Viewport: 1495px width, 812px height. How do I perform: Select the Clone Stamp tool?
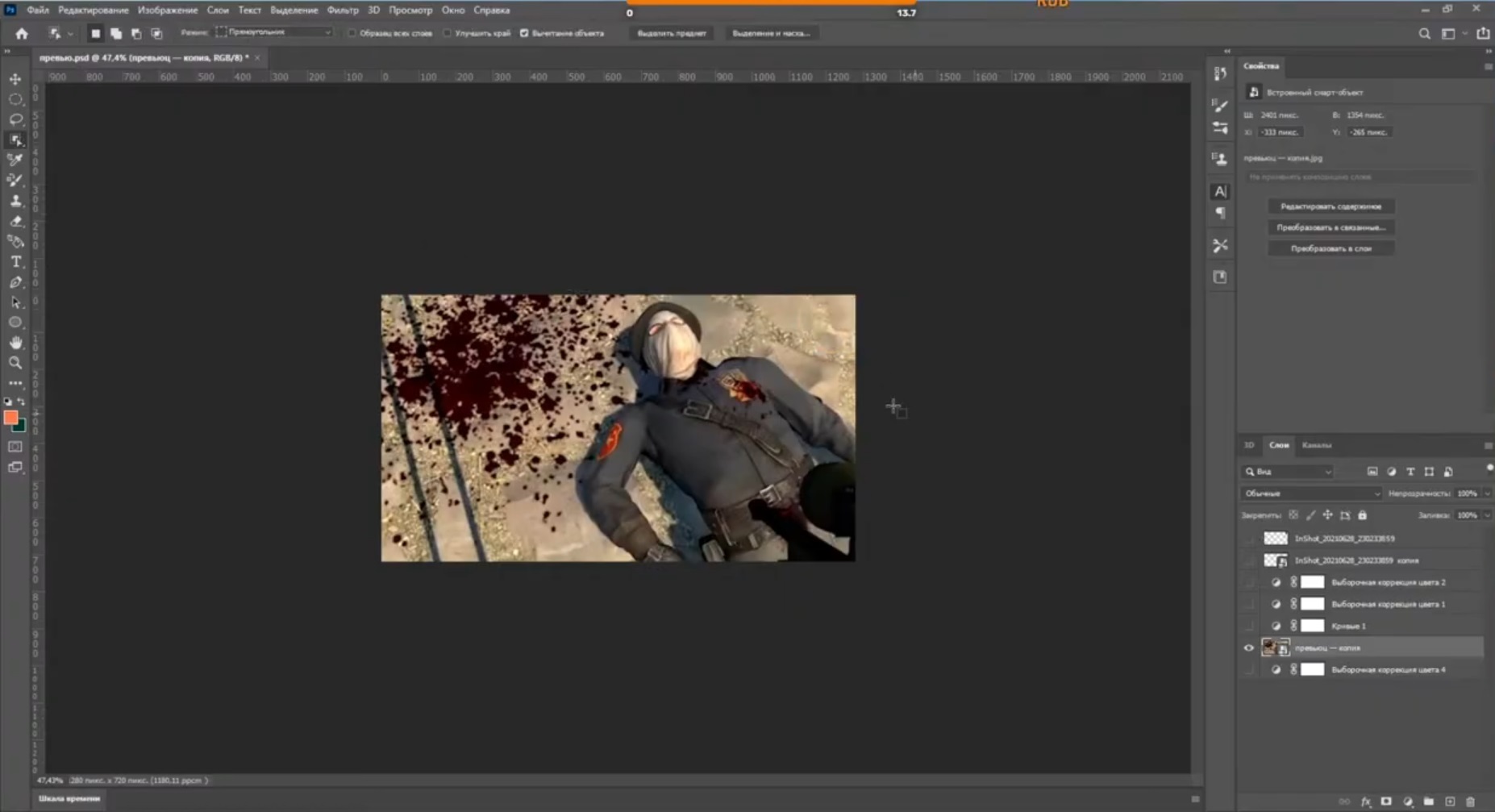(15, 201)
